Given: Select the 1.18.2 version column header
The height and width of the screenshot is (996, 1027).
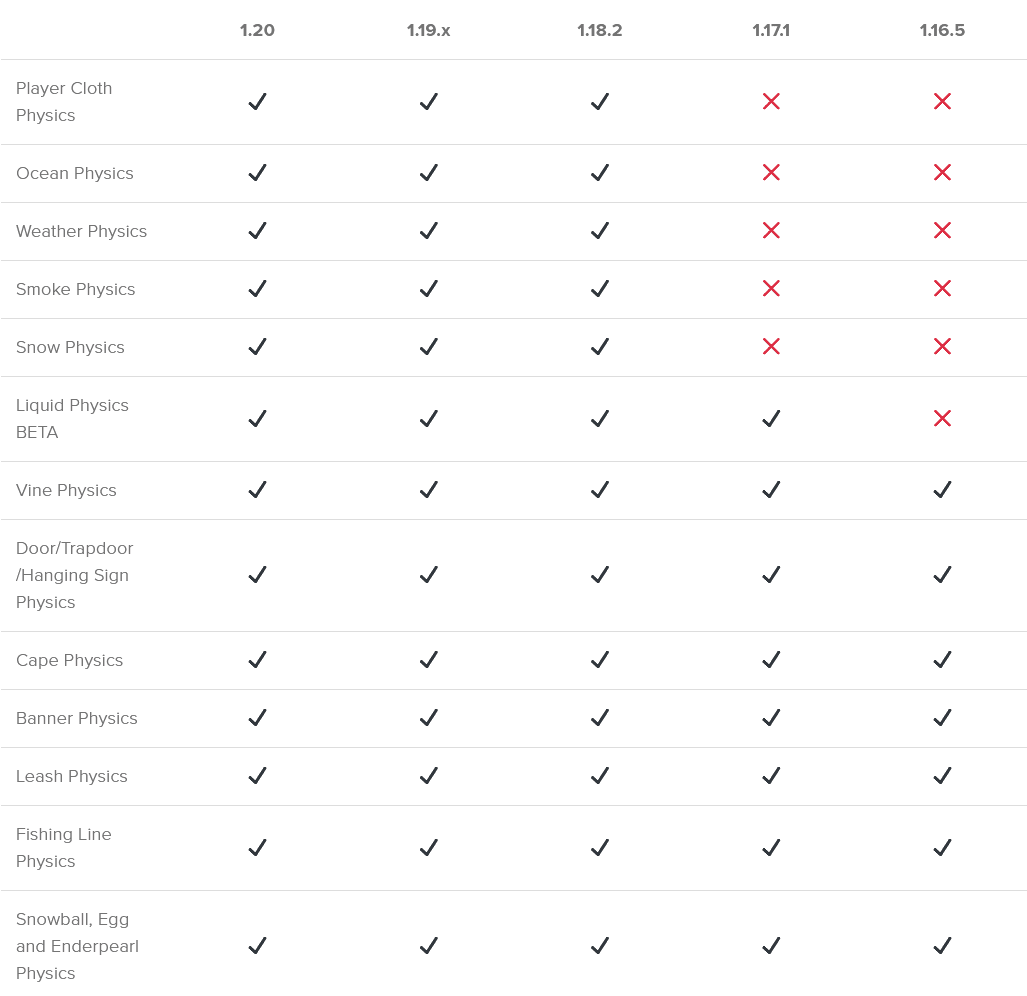Looking at the screenshot, I should coord(600,30).
